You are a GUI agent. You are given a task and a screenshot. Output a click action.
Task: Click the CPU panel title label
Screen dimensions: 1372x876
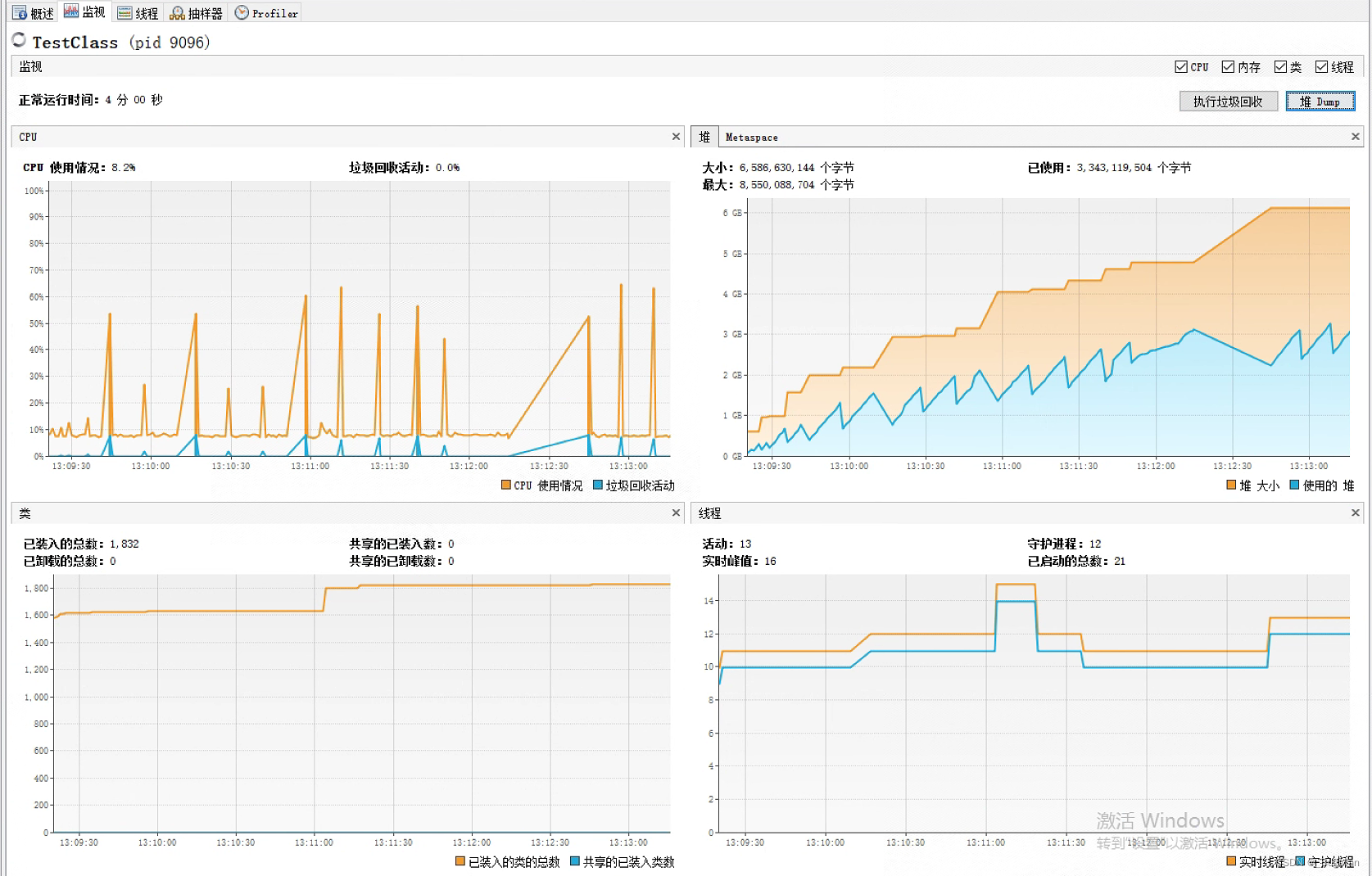28,137
